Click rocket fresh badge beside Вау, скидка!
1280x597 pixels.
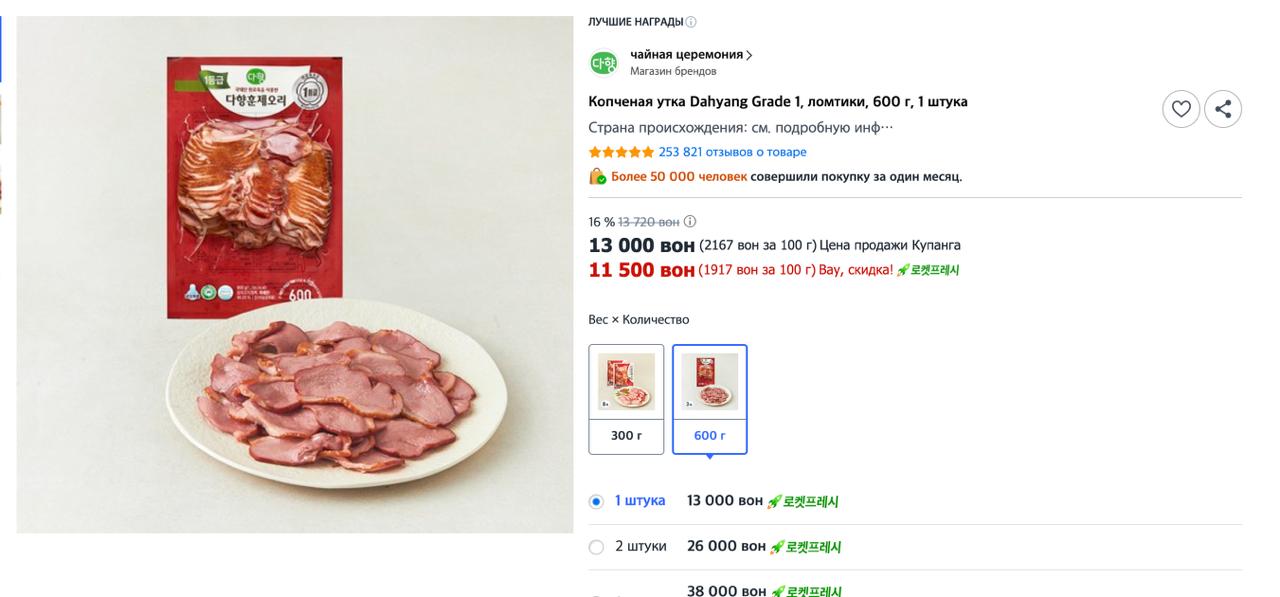928,270
